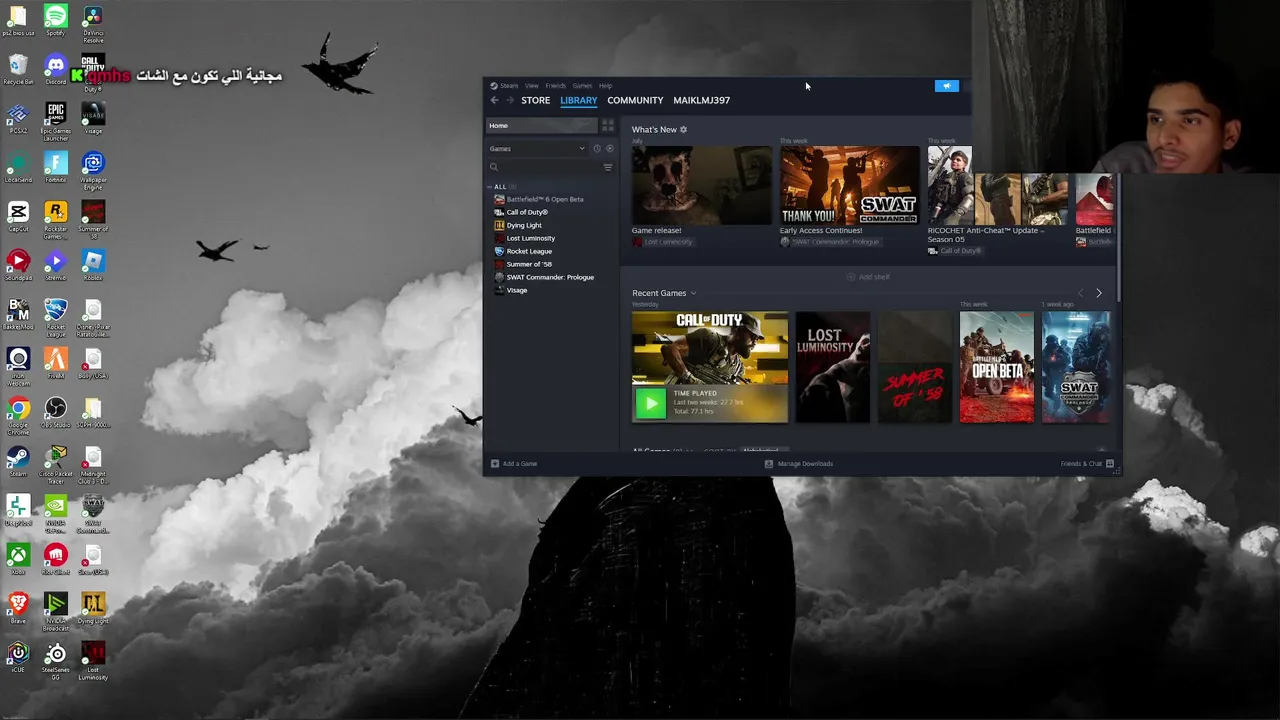Switch to STORE tab
This screenshot has width=1280, height=720.
click(x=535, y=100)
